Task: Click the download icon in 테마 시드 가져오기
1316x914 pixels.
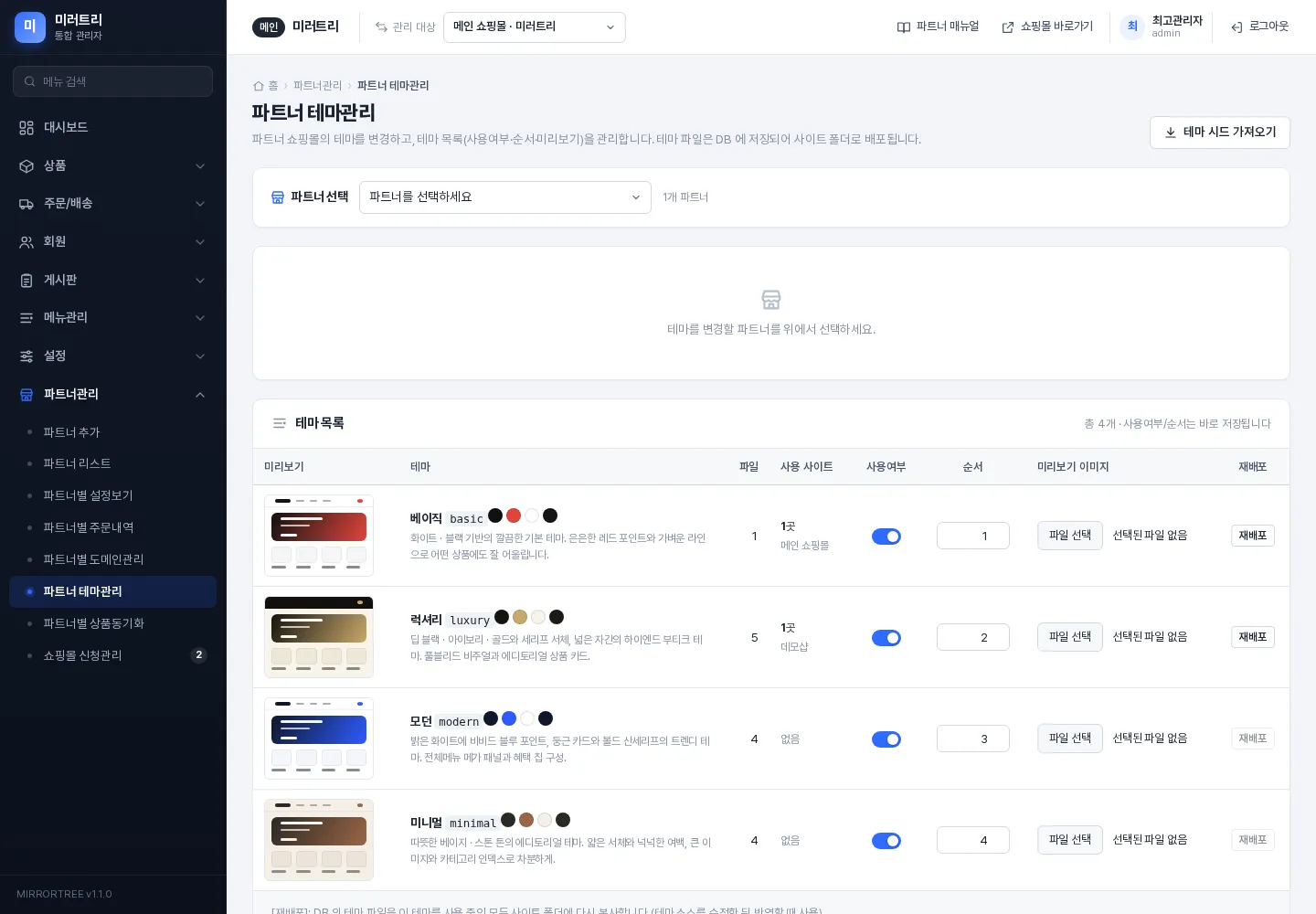Action: pos(1171,133)
